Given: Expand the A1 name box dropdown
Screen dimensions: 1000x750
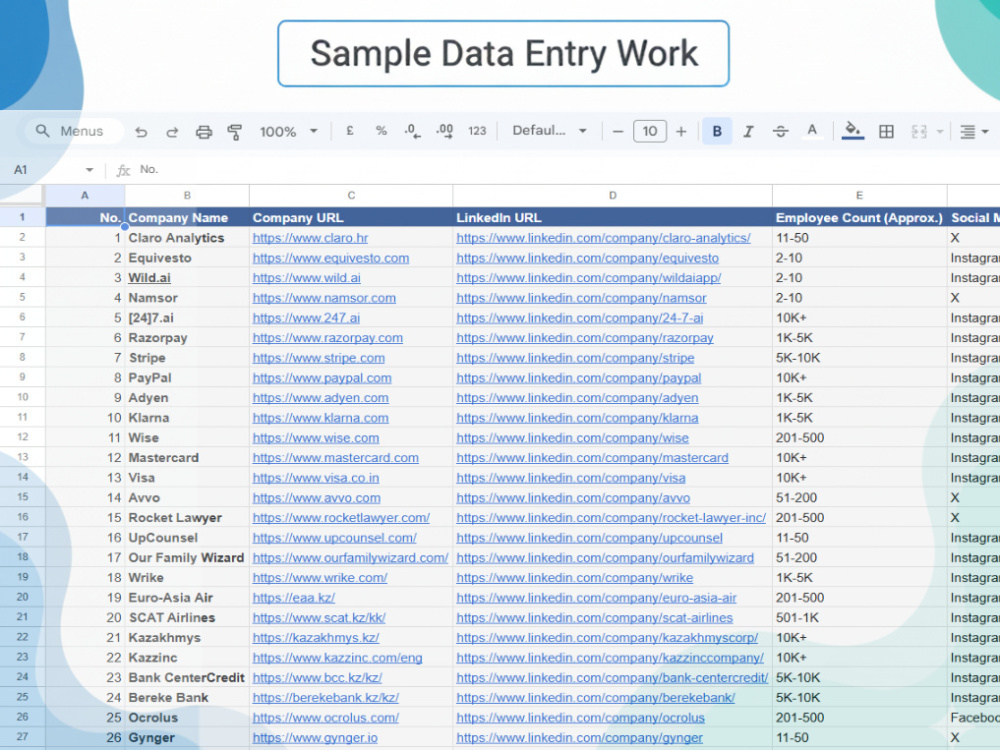Looking at the screenshot, I should 89,170.
